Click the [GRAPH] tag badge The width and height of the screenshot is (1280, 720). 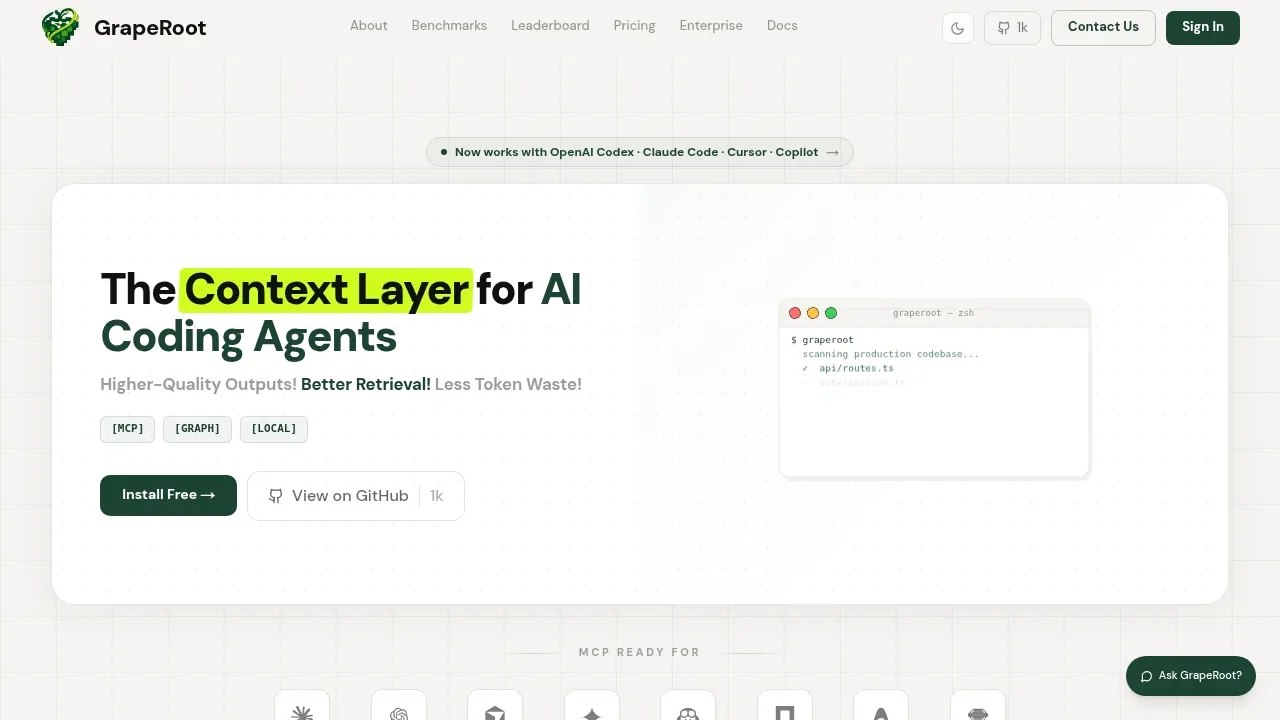[197, 429]
